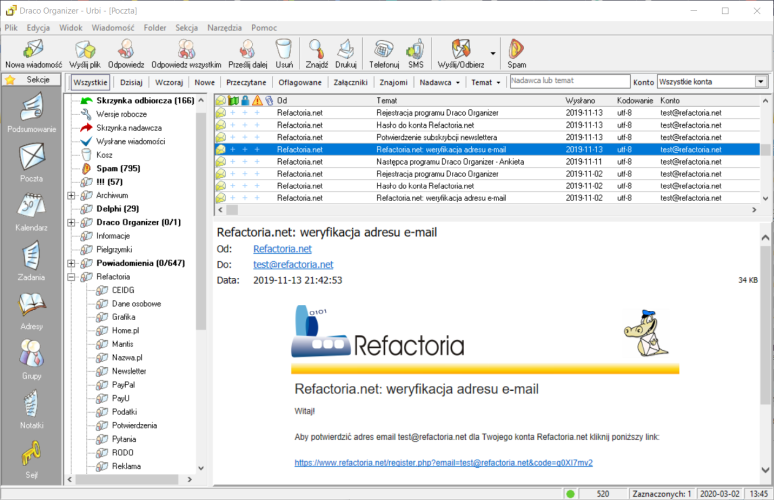Open Podsumowanie section in sidebar
The height and width of the screenshot is (500, 774).
coord(32,114)
